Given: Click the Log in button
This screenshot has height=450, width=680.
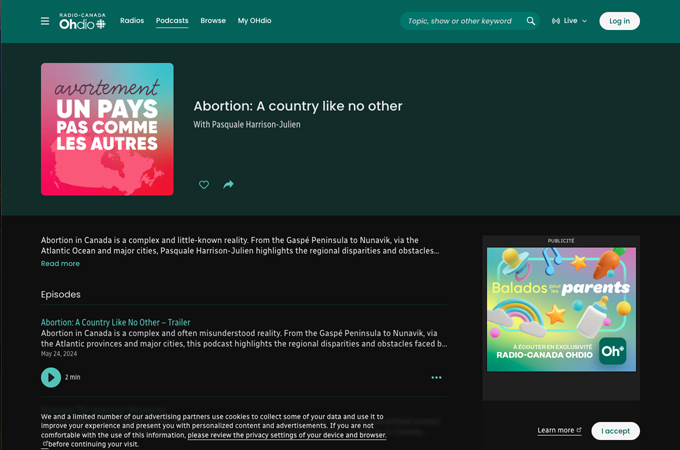Looking at the screenshot, I should click(x=619, y=21).
